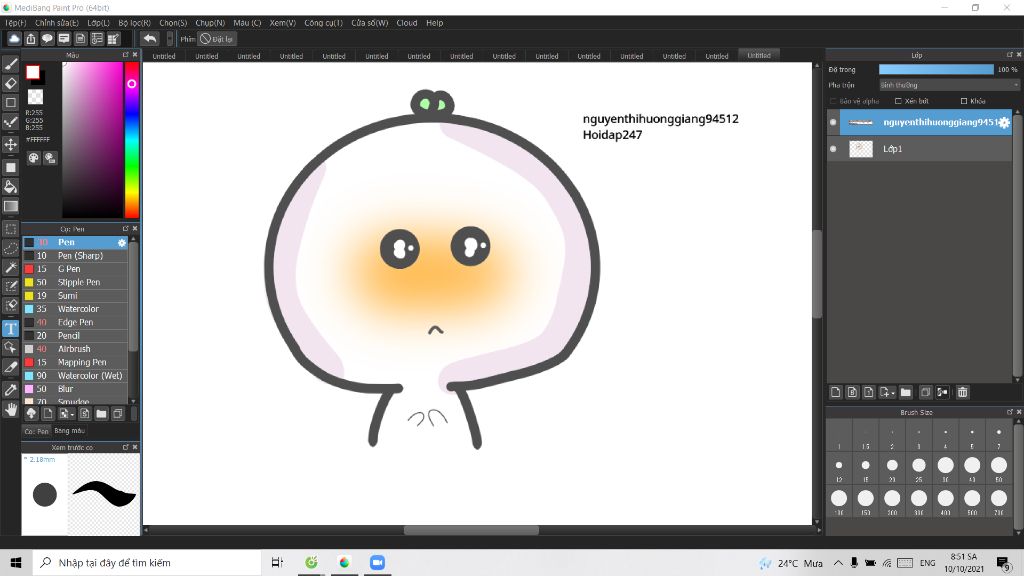This screenshot has height=576, width=1024.
Task: Select the rectangle Select tool
Action: pos(10,229)
